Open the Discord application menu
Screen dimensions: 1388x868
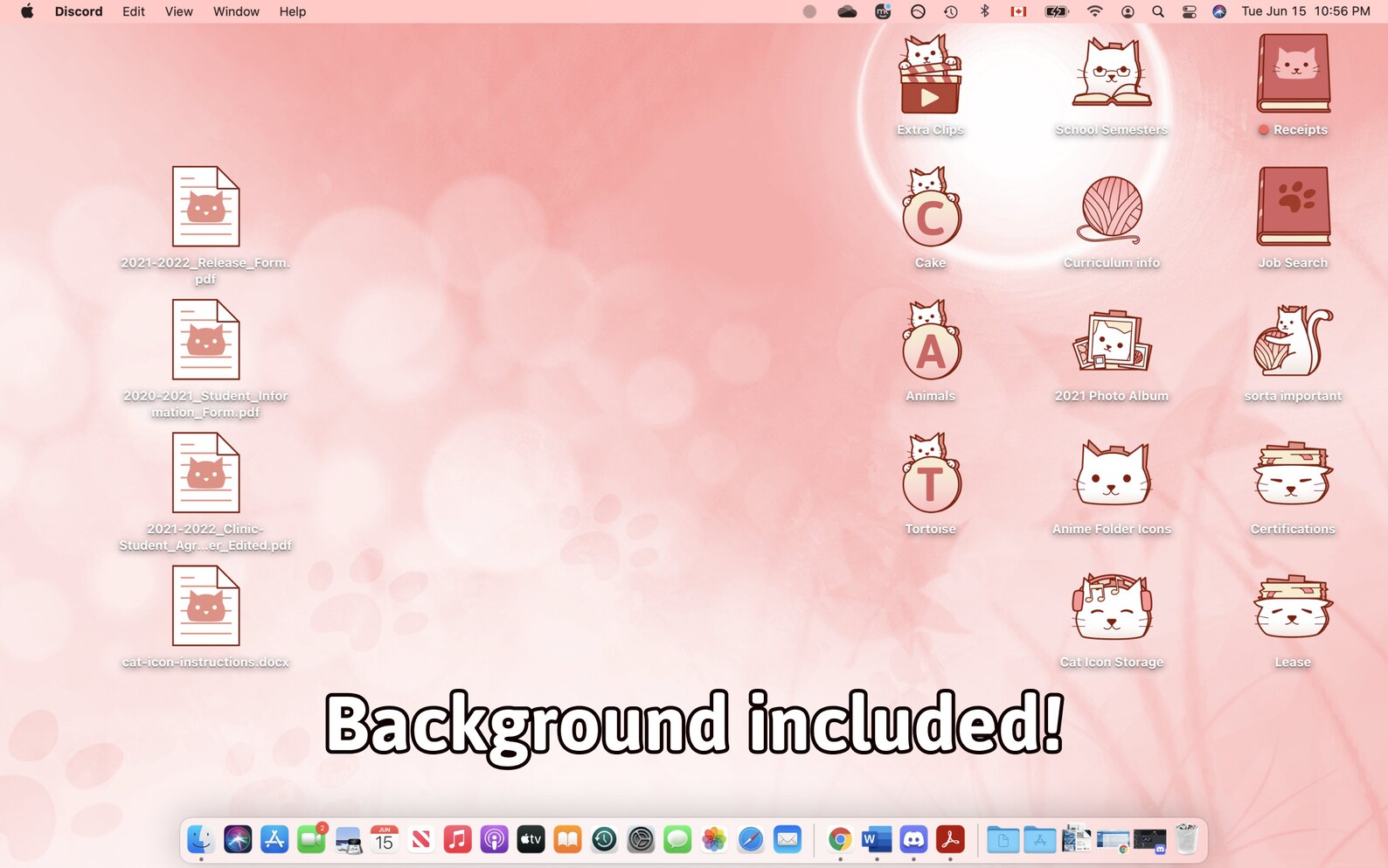pyautogui.click(x=79, y=11)
